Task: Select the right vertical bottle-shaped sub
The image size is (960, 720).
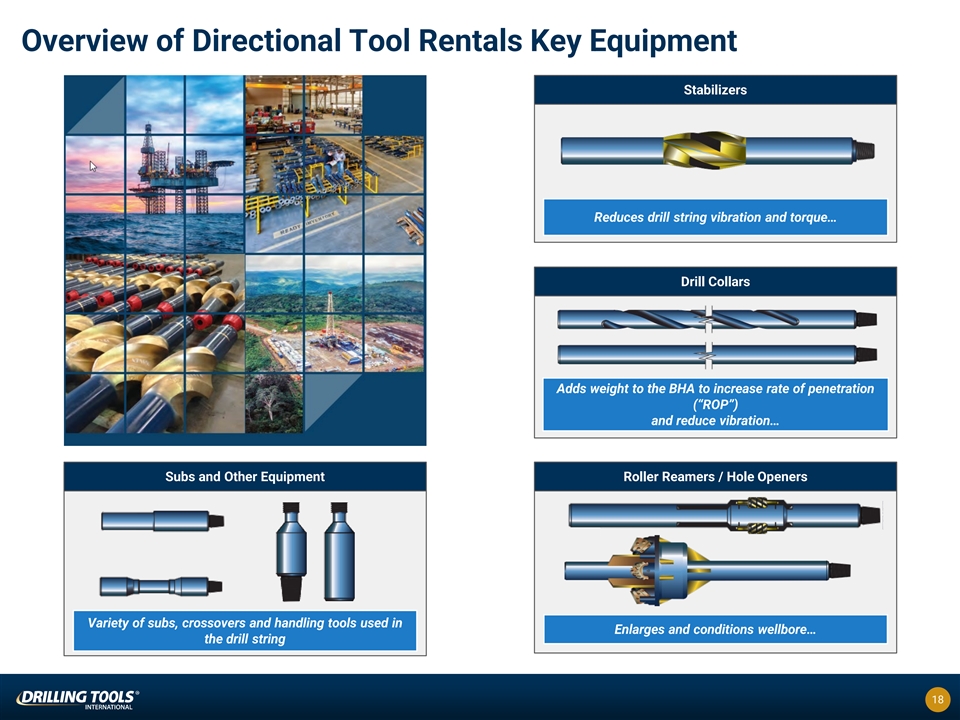Action: tap(340, 551)
